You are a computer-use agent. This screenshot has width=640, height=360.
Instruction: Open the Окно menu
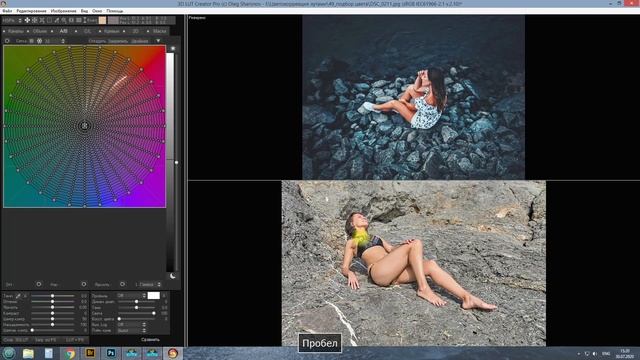(97, 11)
